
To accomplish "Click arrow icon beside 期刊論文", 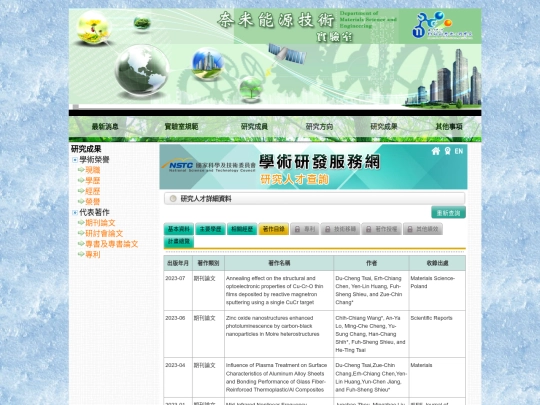I will click(x=81, y=223).
